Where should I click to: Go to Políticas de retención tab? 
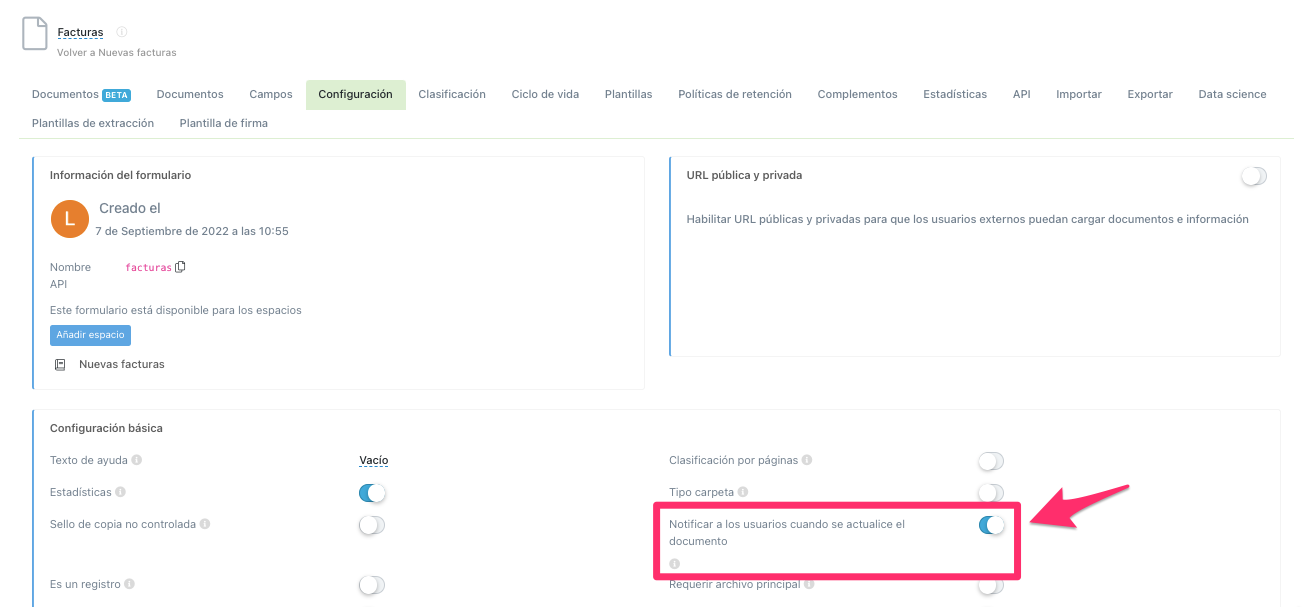734,94
